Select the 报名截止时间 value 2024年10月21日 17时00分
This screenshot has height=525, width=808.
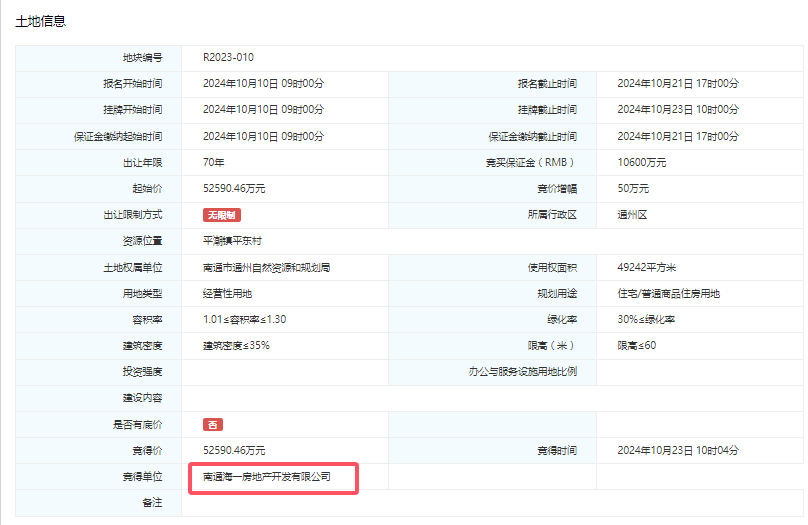(x=678, y=83)
